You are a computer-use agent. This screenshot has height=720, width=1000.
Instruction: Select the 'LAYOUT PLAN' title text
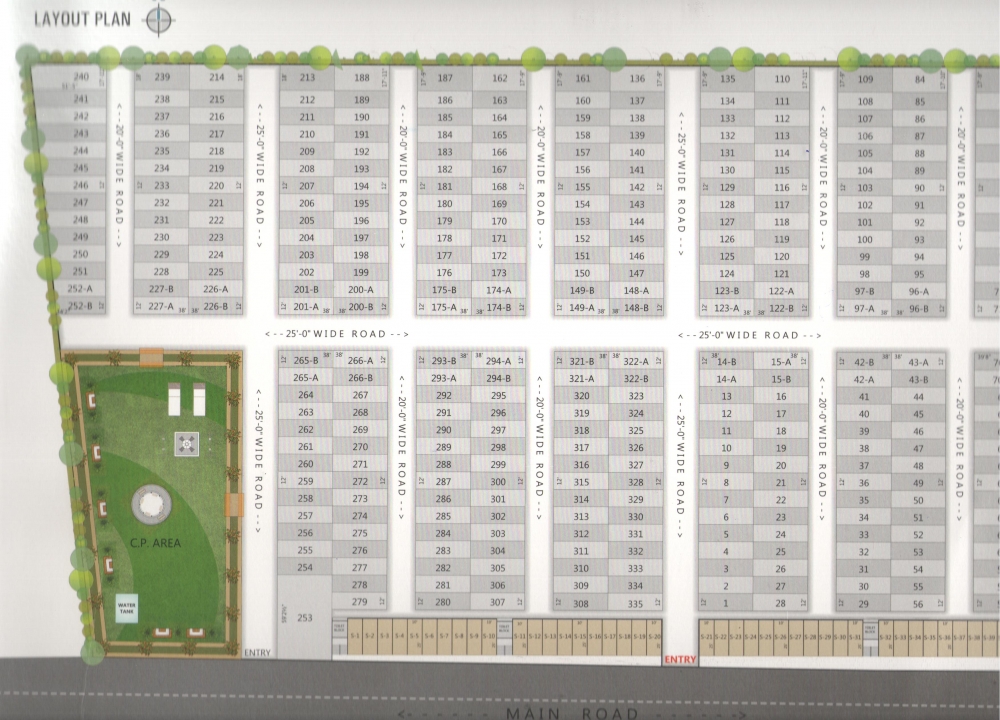(x=82, y=19)
